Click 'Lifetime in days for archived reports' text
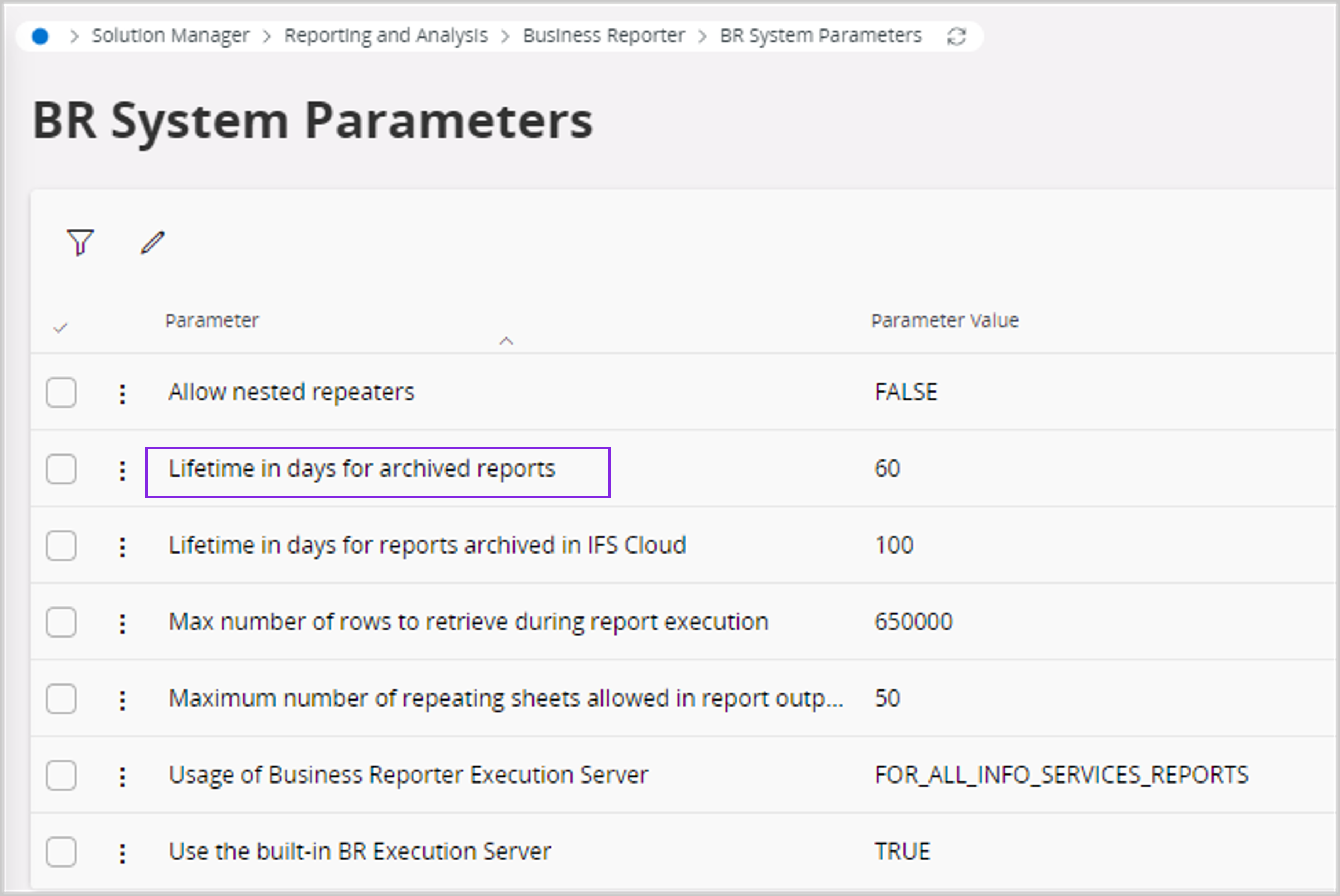Screen dimensions: 1340x896 [x=361, y=469]
